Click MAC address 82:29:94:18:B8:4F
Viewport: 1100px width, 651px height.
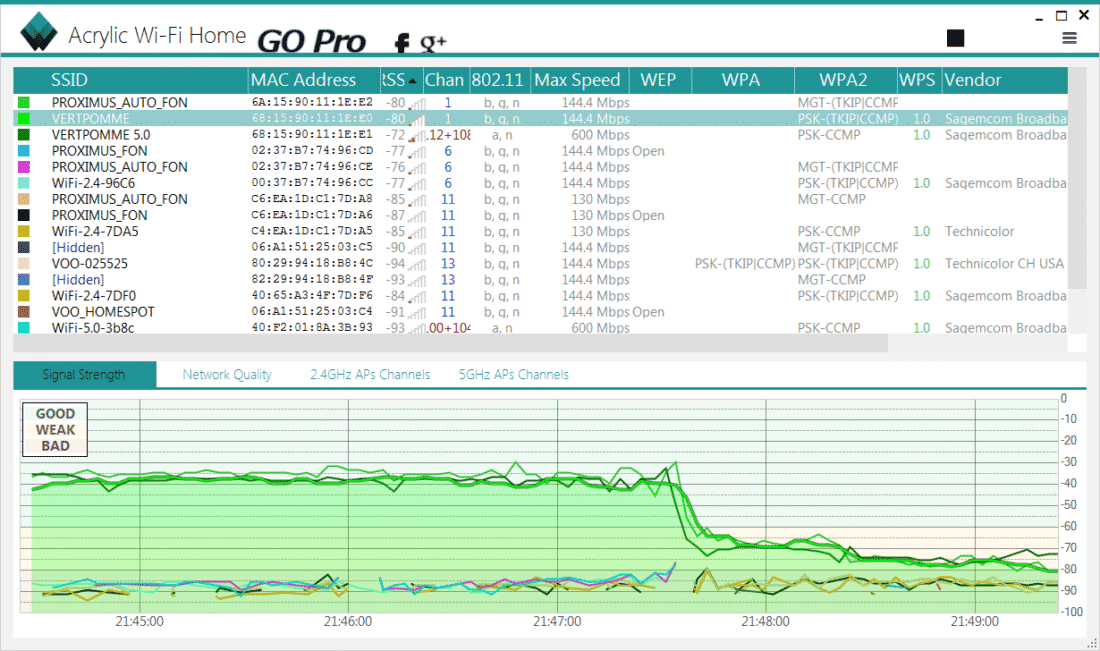[x=312, y=280]
